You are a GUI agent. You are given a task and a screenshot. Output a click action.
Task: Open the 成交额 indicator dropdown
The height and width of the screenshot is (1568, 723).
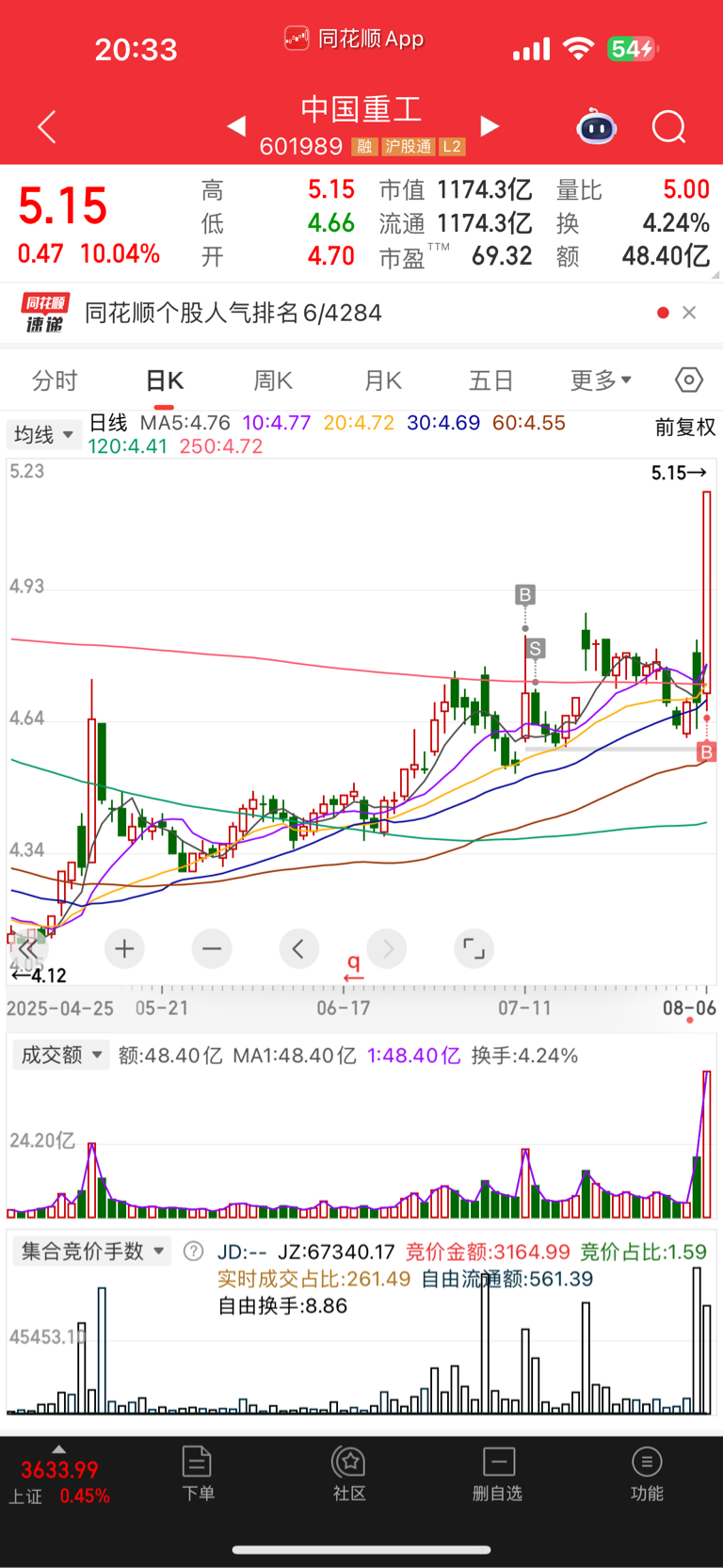pos(61,1055)
